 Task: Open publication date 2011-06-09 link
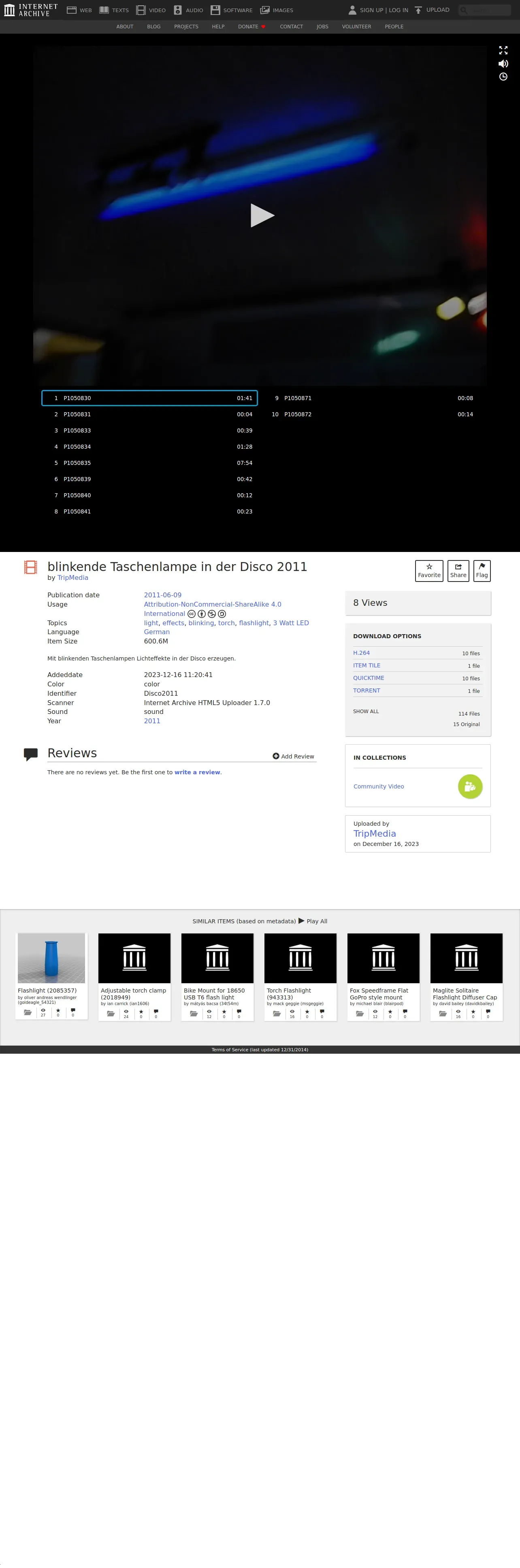click(162, 595)
